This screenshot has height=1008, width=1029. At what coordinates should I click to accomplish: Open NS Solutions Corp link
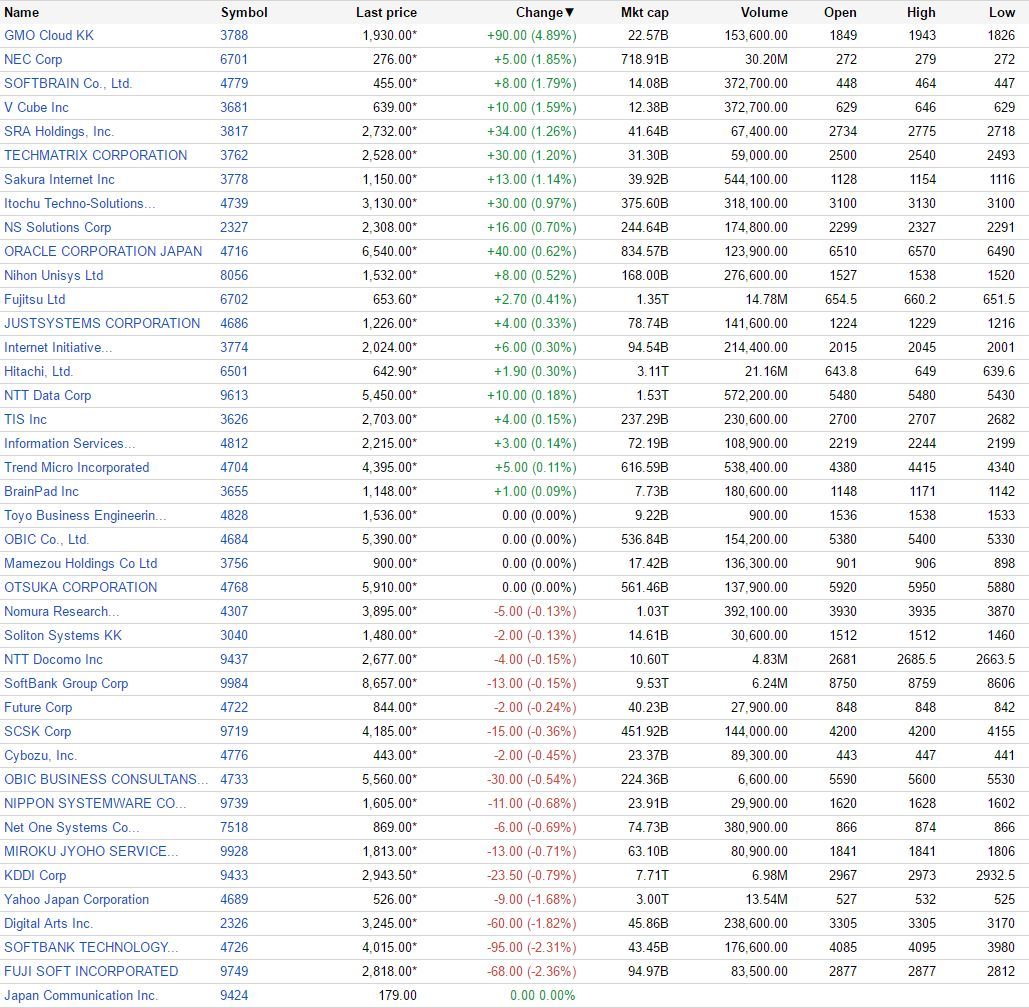(58, 228)
